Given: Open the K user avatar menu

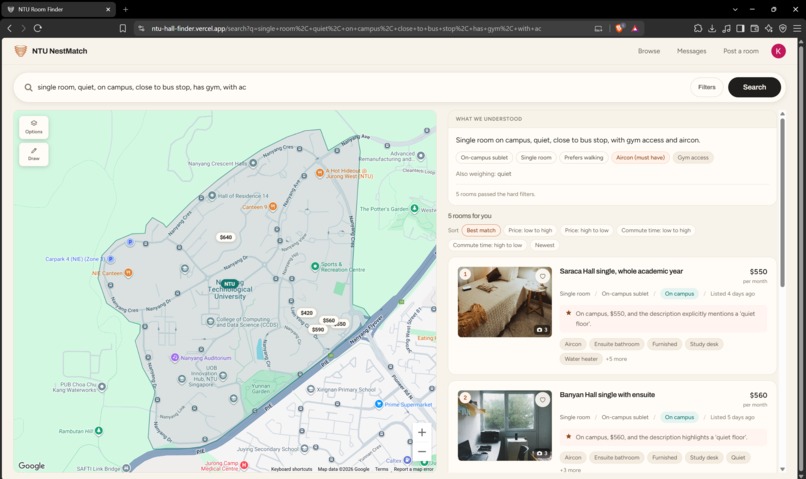Looking at the screenshot, I should pos(778,51).
